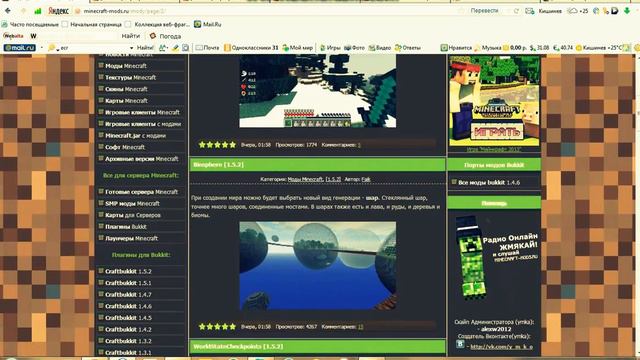
Task: Open Карты Minecraft sidebar link
Action: tap(126, 100)
